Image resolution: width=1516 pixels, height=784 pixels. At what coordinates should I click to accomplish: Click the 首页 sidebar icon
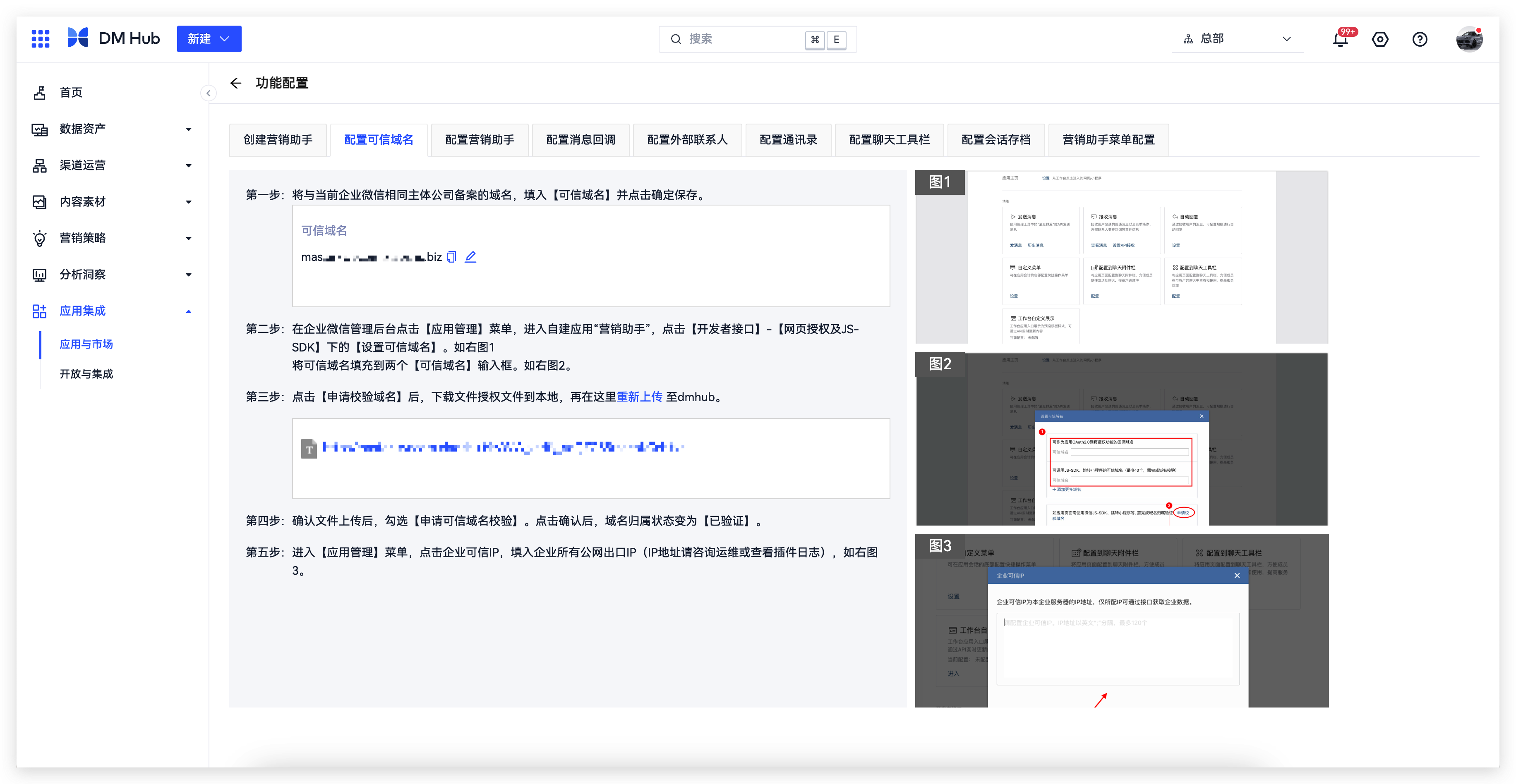pyautogui.click(x=39, y=92)
